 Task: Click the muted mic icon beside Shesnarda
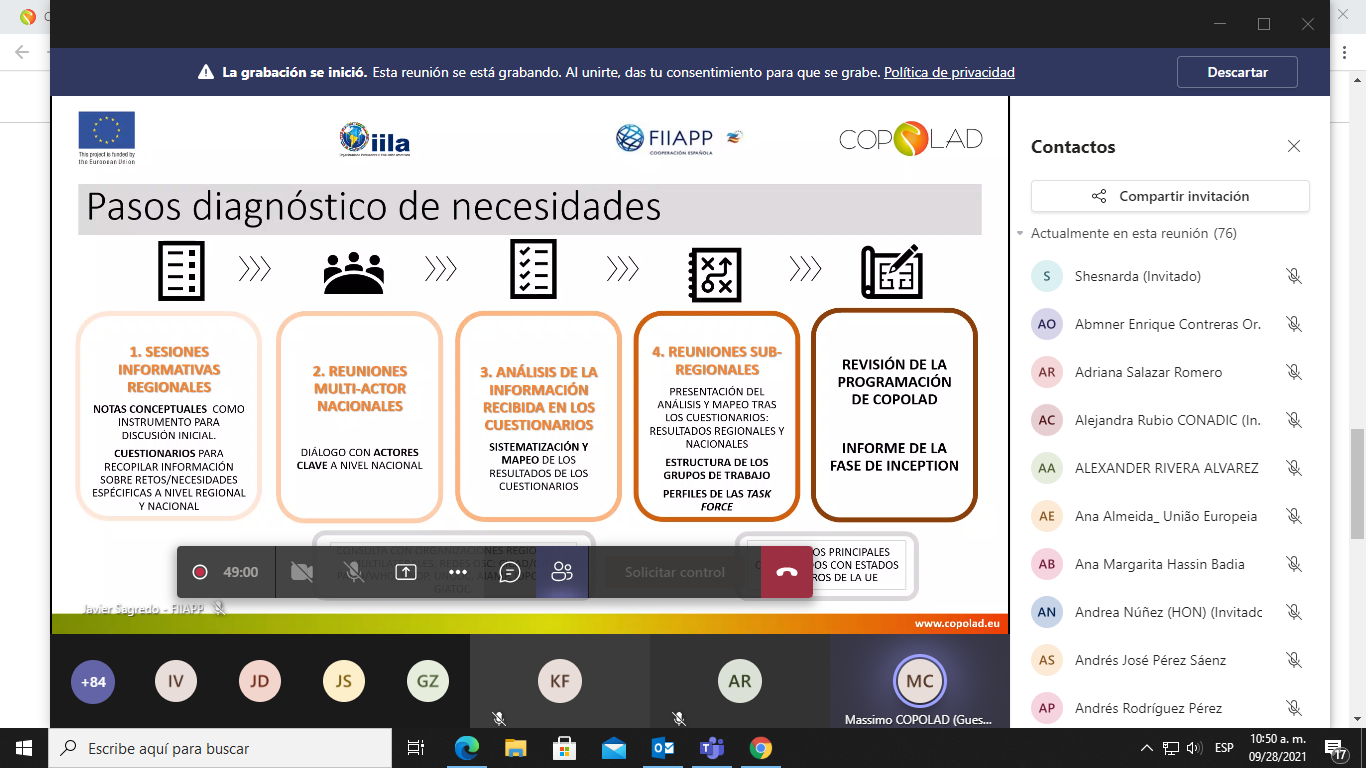click(1293, 276)
